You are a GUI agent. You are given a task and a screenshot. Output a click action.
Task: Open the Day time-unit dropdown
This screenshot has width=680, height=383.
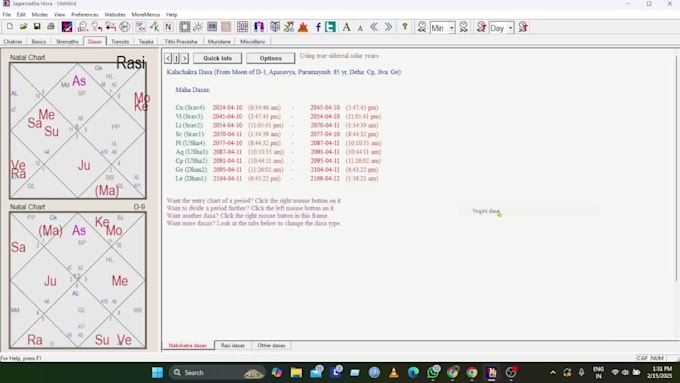pos(510,28)
